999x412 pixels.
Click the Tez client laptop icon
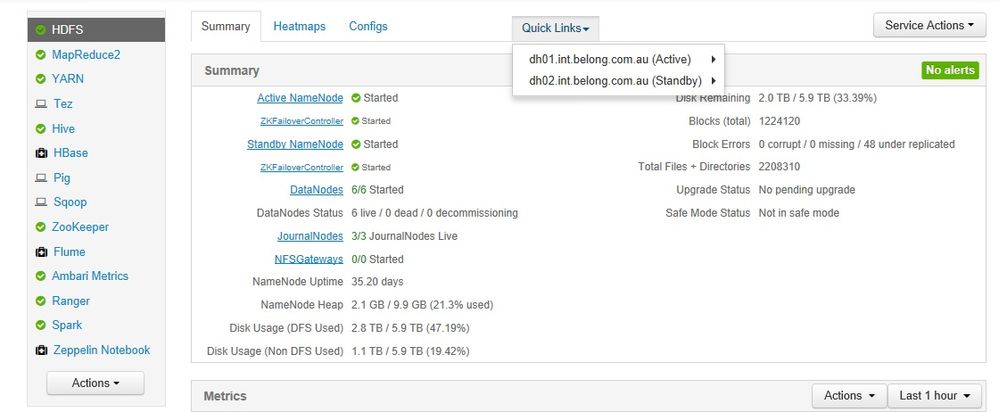(x=41, y=104)
